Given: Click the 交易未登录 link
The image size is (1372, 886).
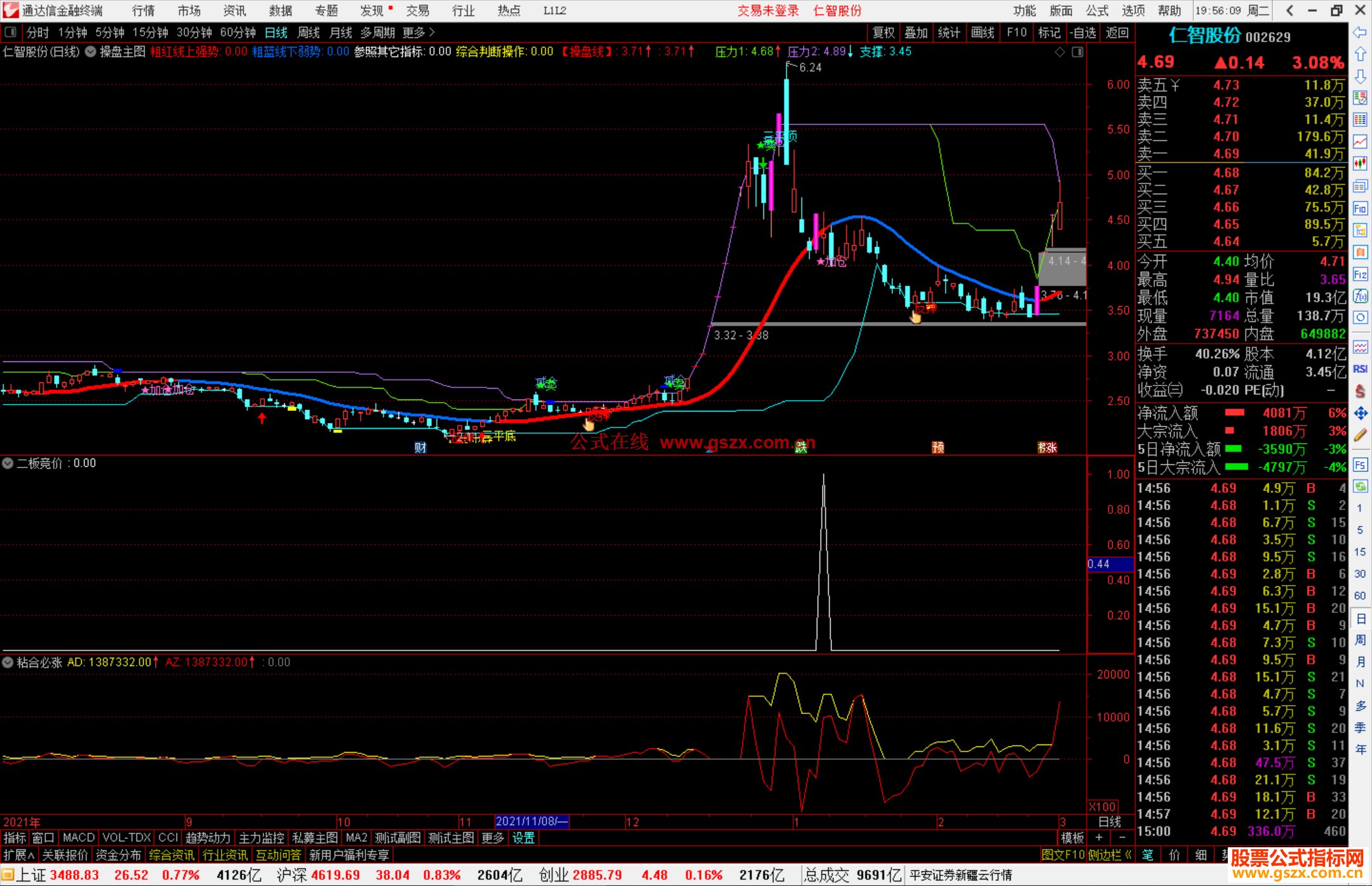Looking at the screenshot, I should pos(768,11).
